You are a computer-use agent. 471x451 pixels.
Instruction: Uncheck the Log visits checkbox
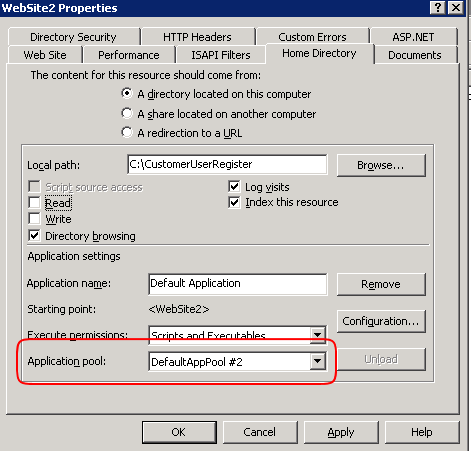pyautogui.click(x=234, y=187)
